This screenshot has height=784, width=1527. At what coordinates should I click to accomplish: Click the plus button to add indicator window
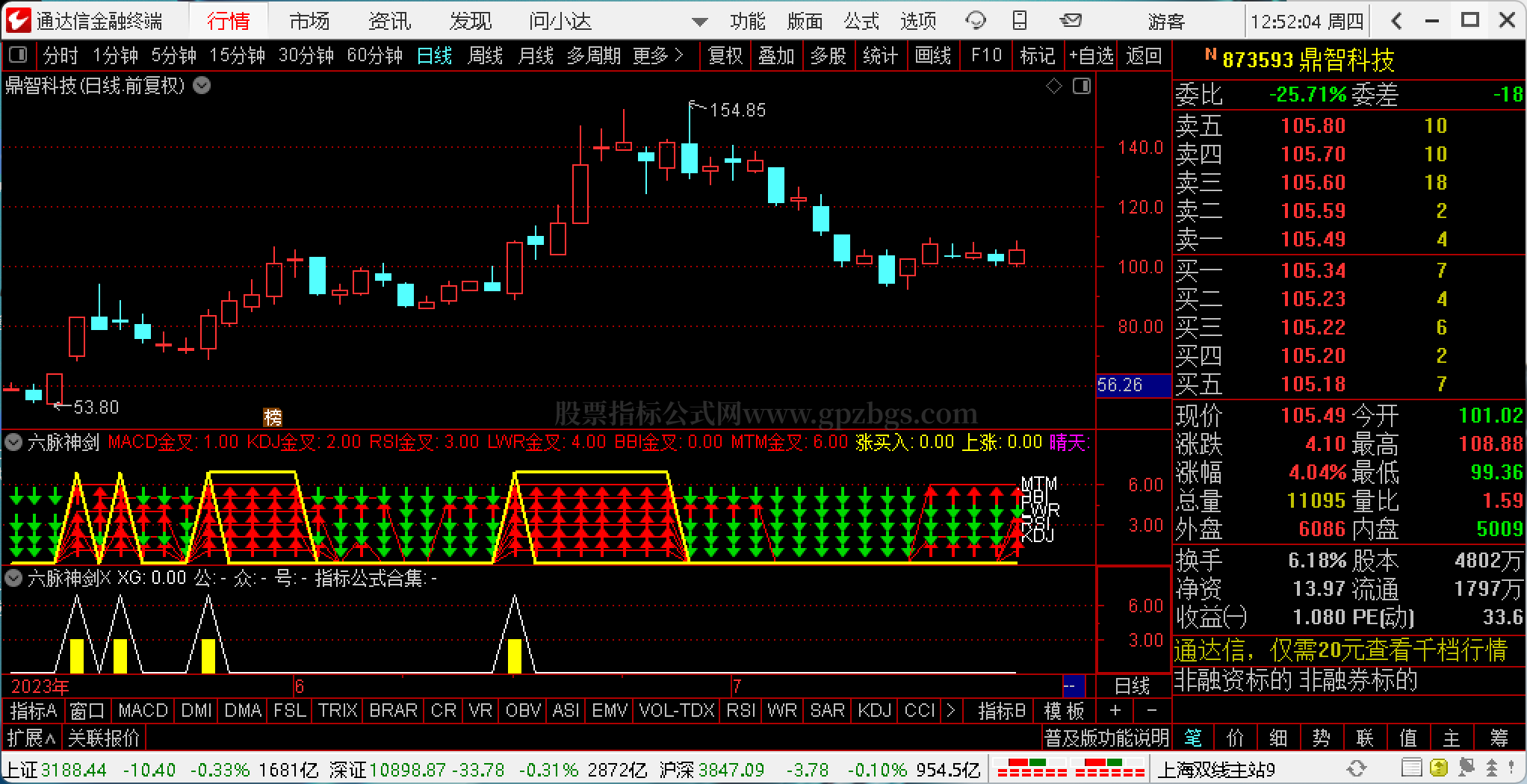pos(1115,710)
